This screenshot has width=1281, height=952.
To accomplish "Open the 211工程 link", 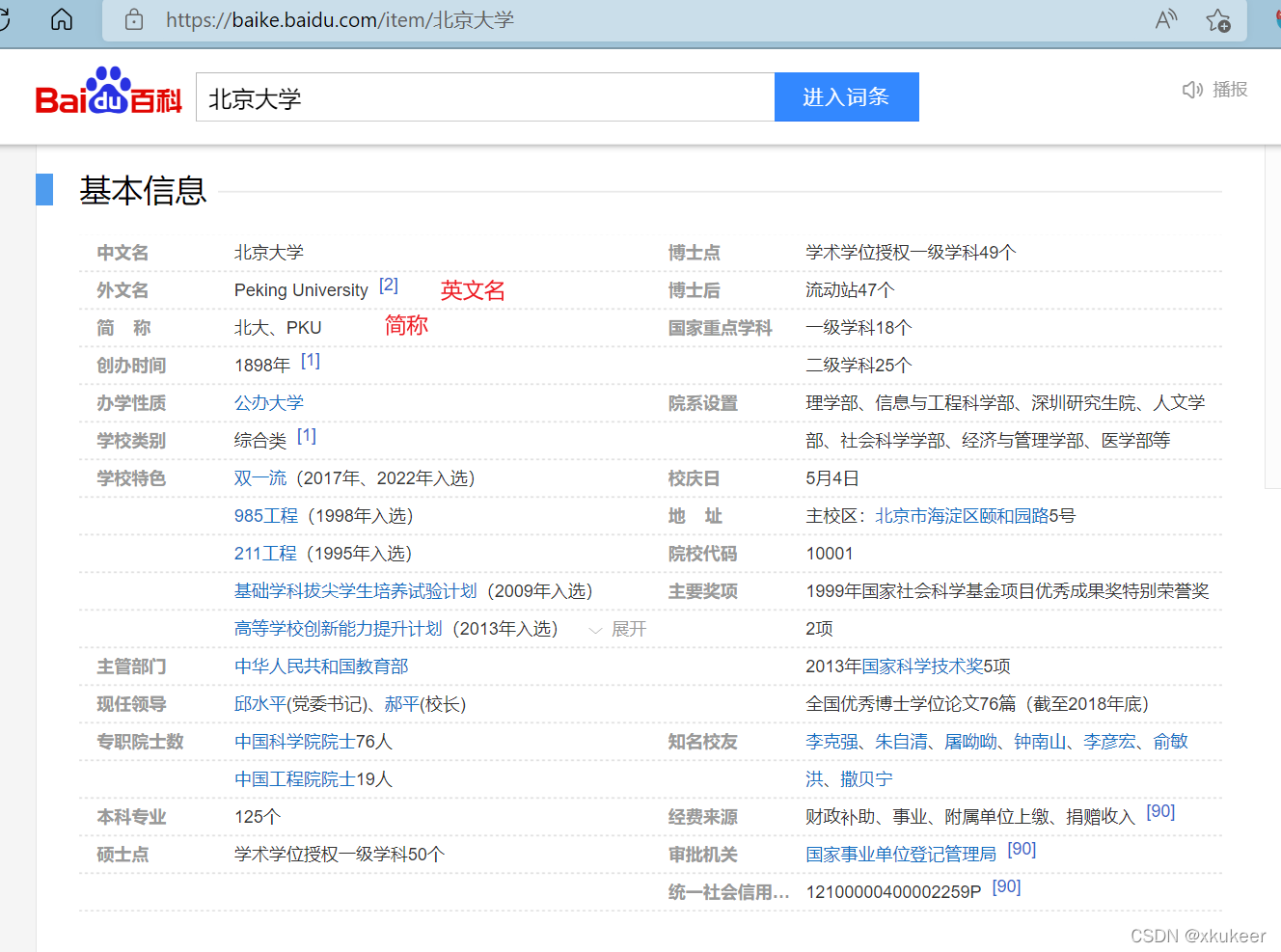I will [x=265, y=554].
